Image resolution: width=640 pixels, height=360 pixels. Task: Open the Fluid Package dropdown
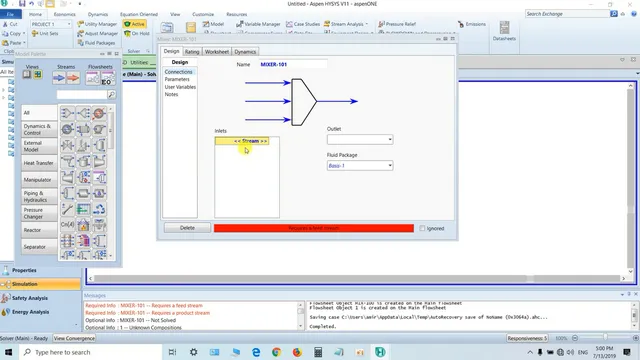click(x=360, y=166)
